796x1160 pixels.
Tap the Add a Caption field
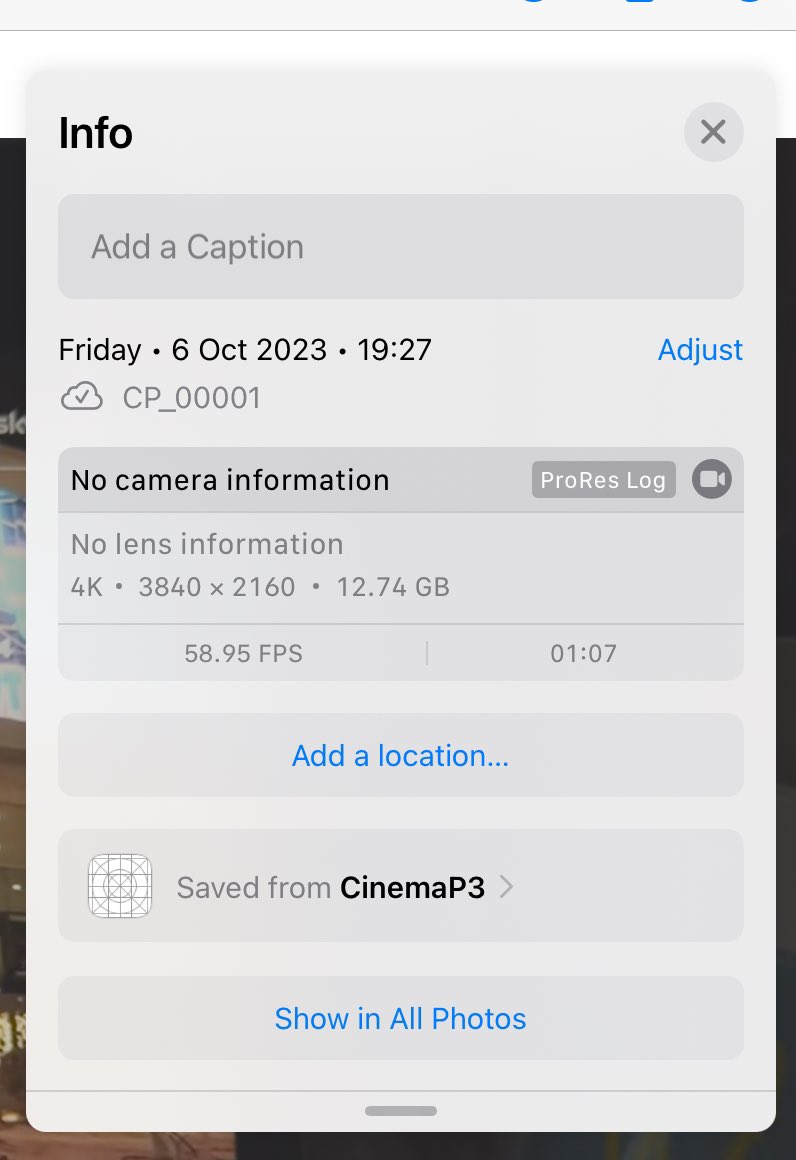[400, 246]
